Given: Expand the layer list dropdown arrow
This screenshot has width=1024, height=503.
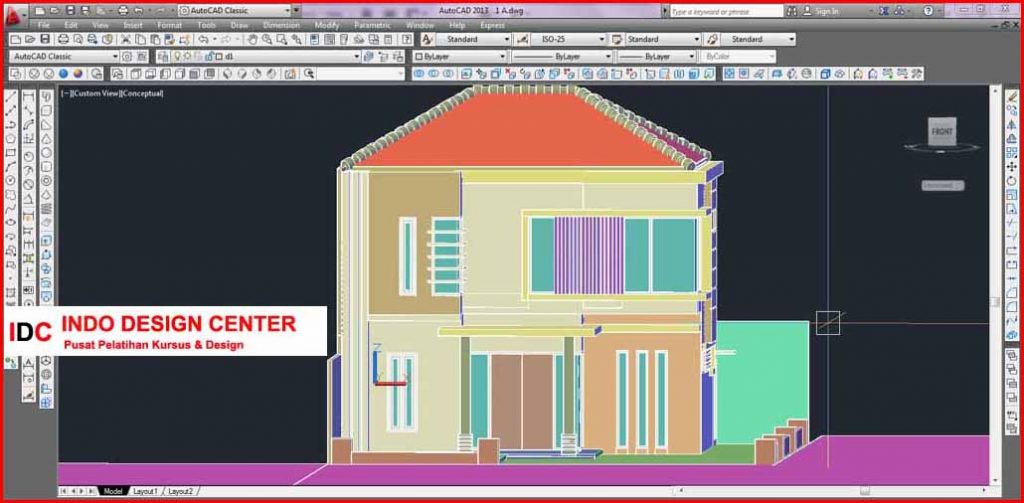Looking at the screenshot, I should (x=357, y=57).
